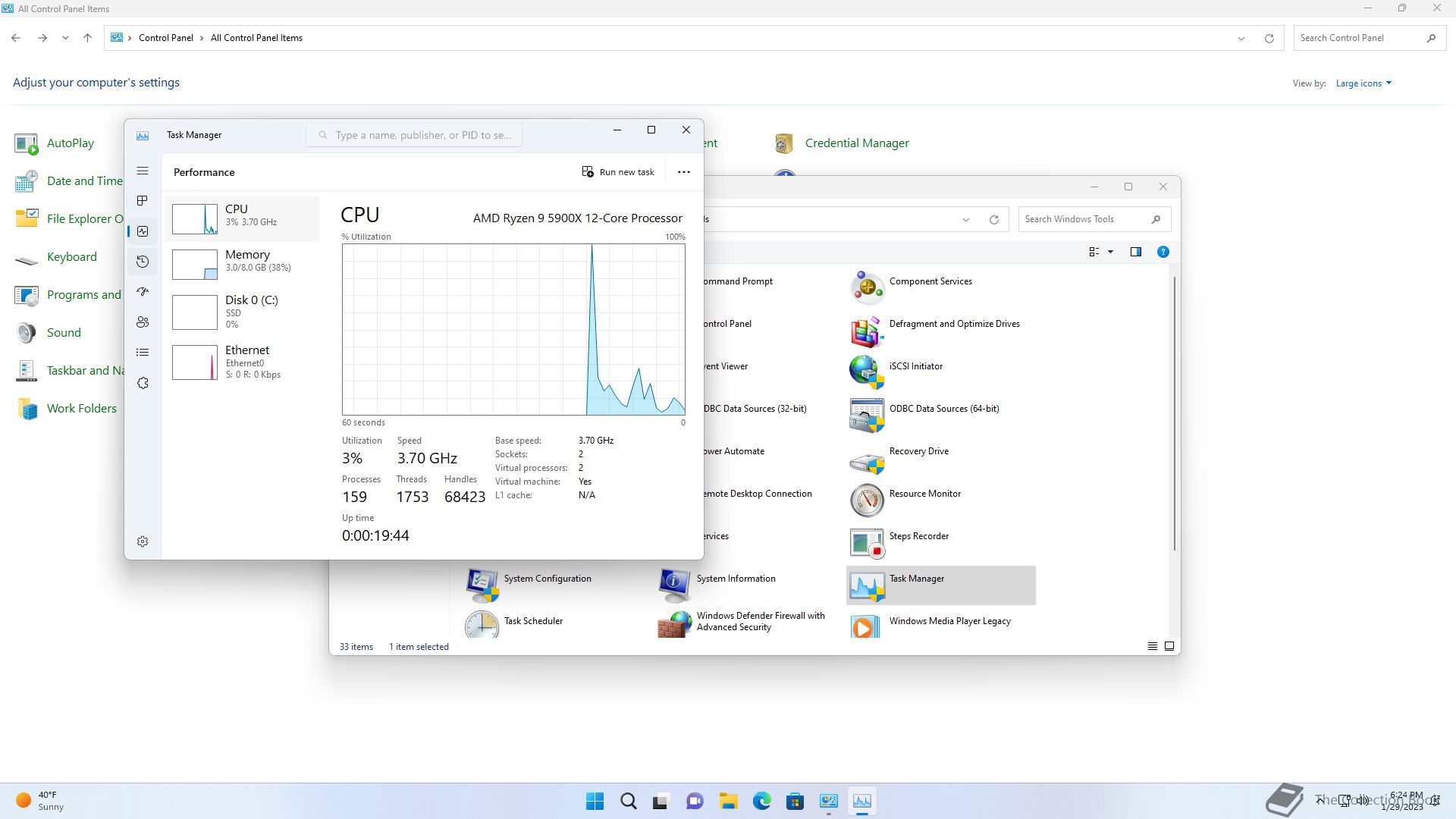Click Run new task button
The width and height of the screenshot is (1456, 819).
click(618, 172)
